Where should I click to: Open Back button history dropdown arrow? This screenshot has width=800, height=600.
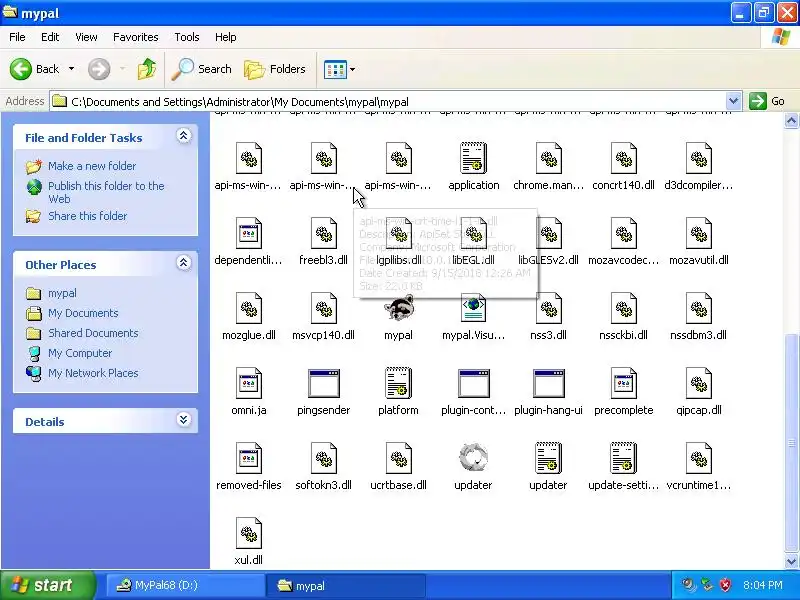[x=71, y=69]
